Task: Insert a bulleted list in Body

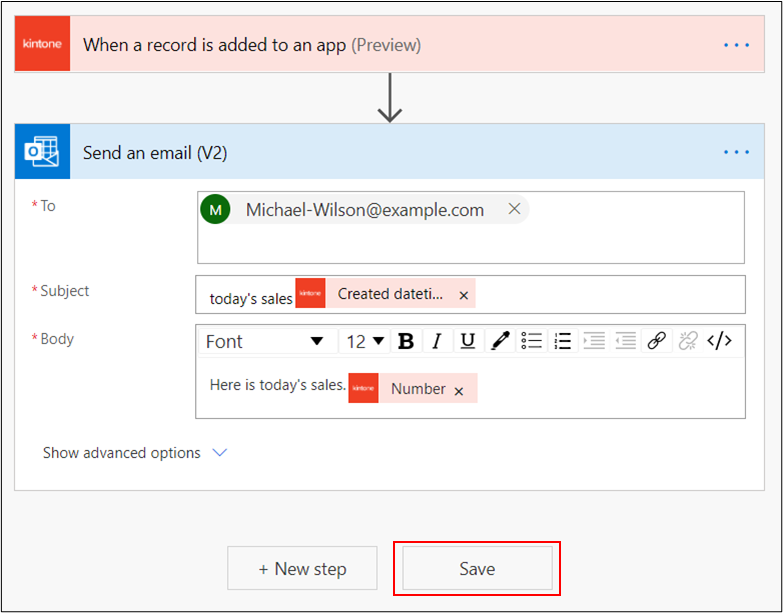Action: (x=532, y=341)
